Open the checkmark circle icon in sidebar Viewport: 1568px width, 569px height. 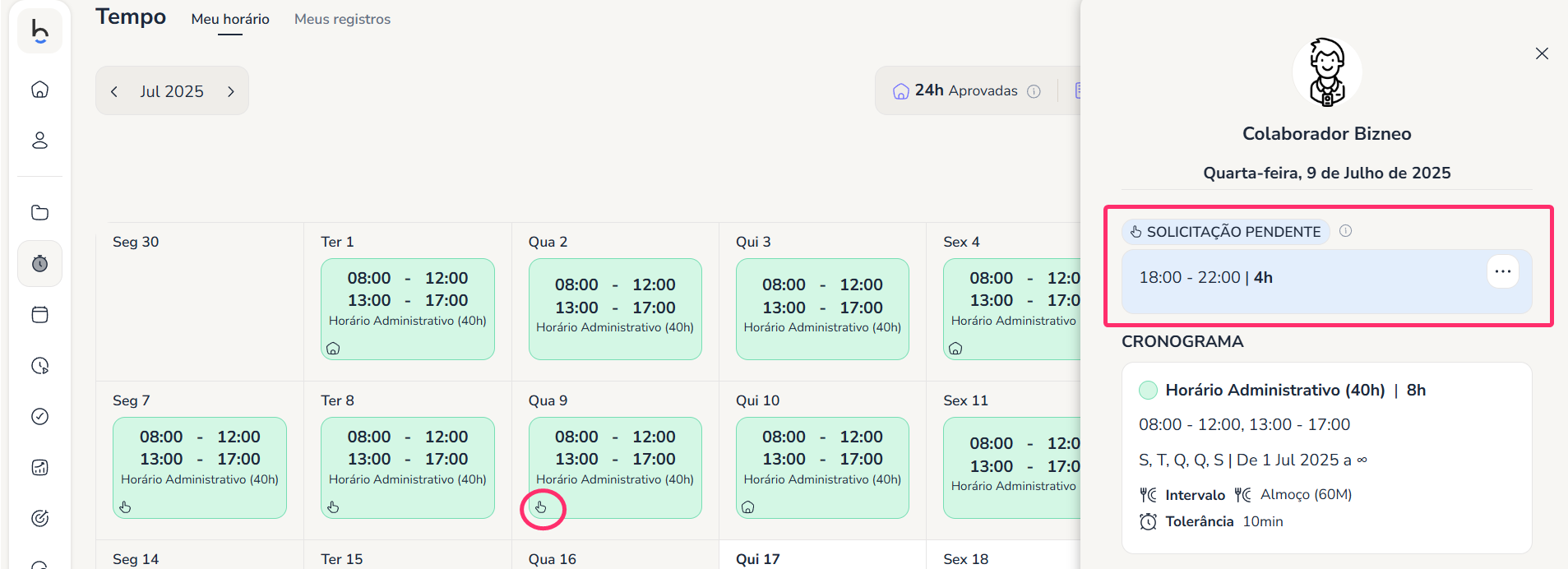click(39, 417)
